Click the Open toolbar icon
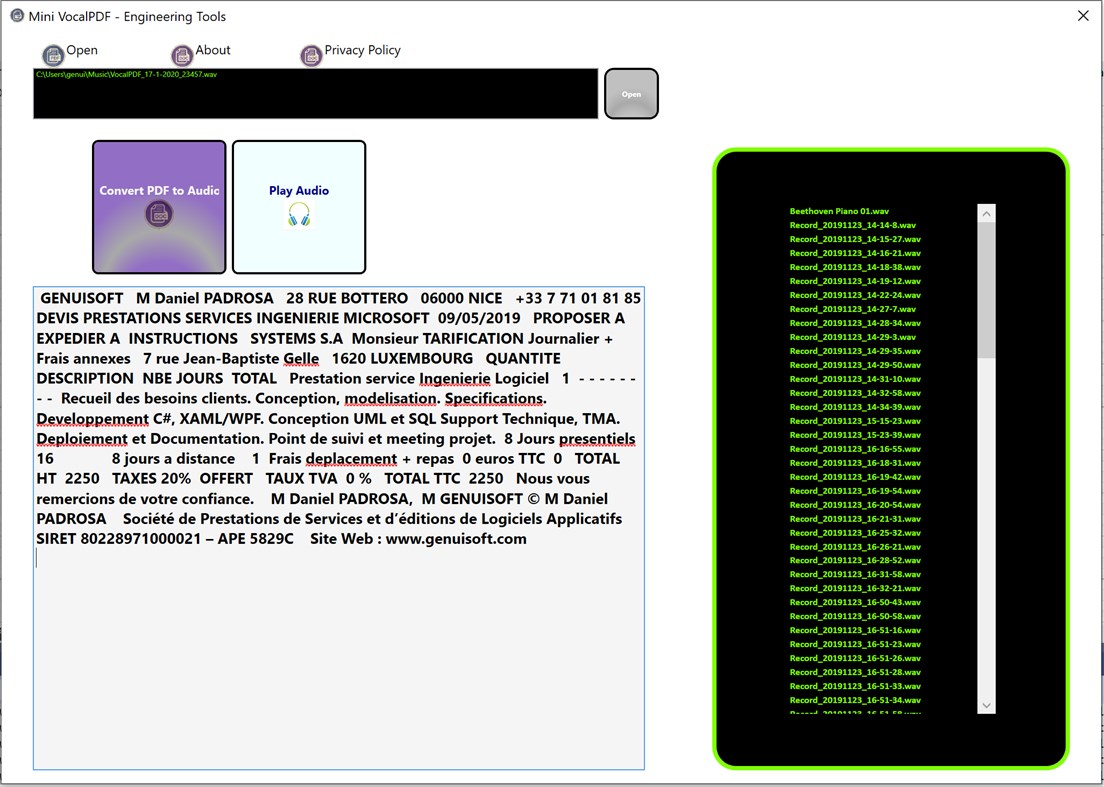 (x=52, y=55)
